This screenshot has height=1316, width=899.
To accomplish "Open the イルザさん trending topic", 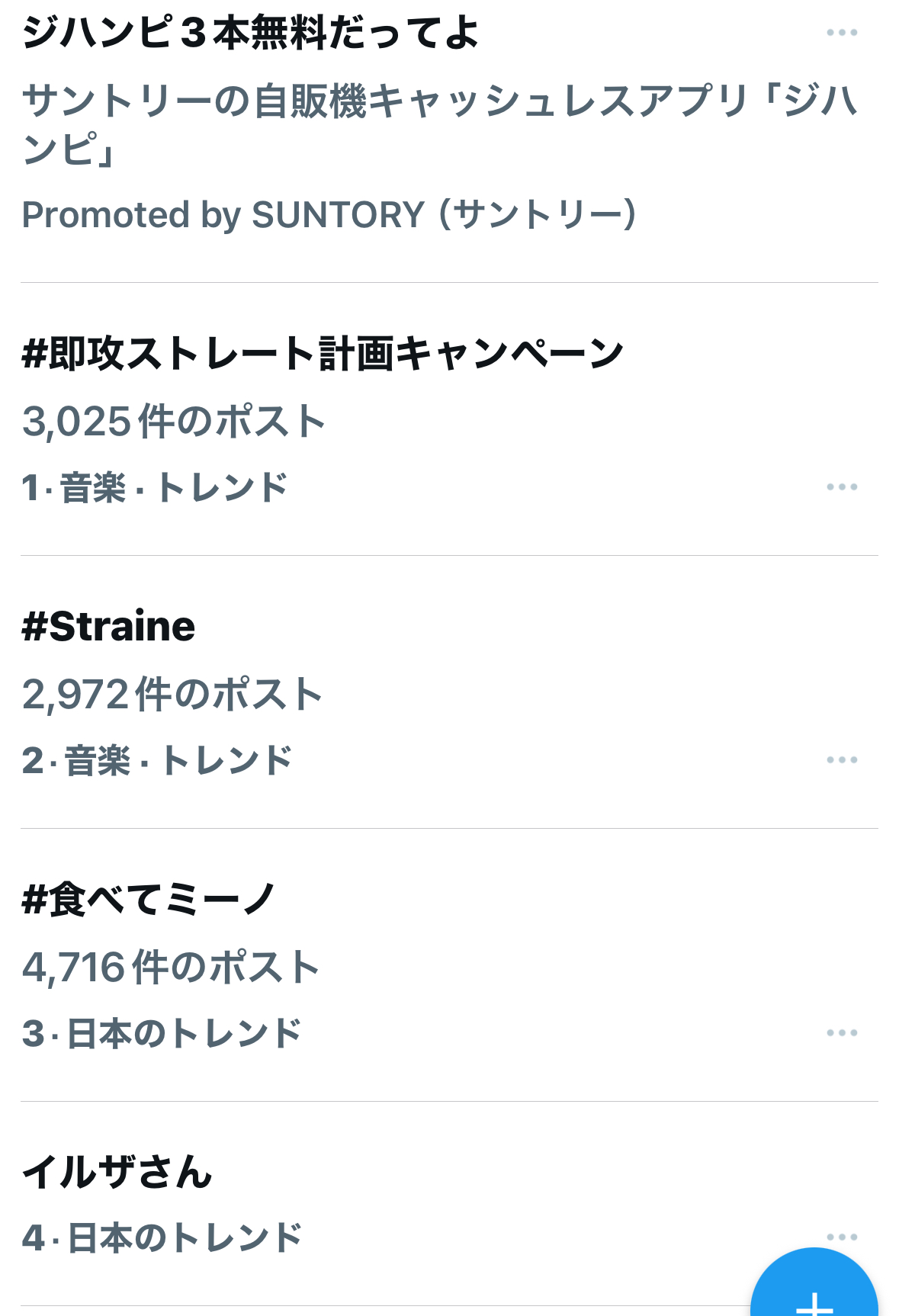I will point(117,1173).
